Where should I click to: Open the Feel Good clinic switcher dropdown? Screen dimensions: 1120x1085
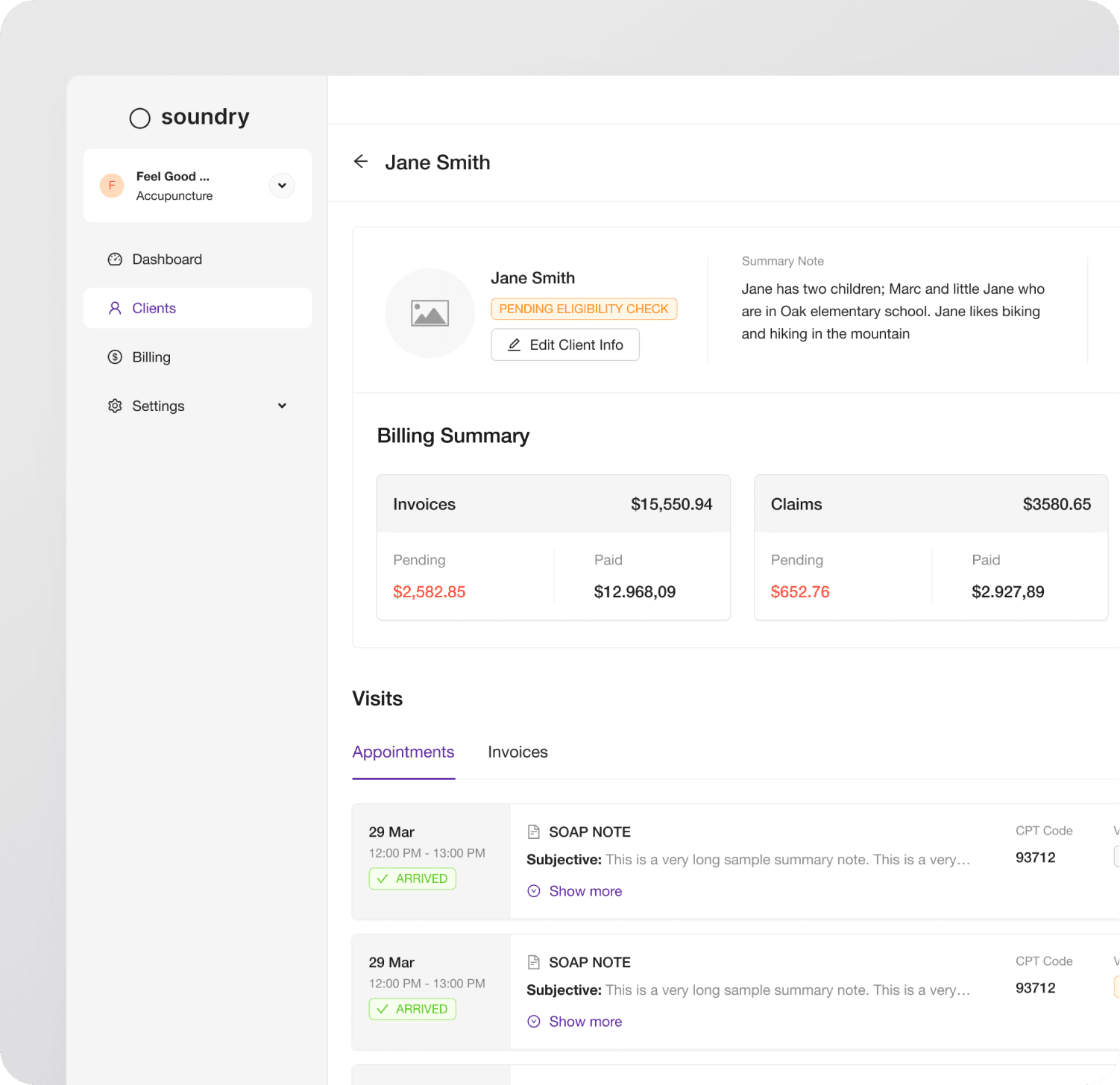coord(282,185)
